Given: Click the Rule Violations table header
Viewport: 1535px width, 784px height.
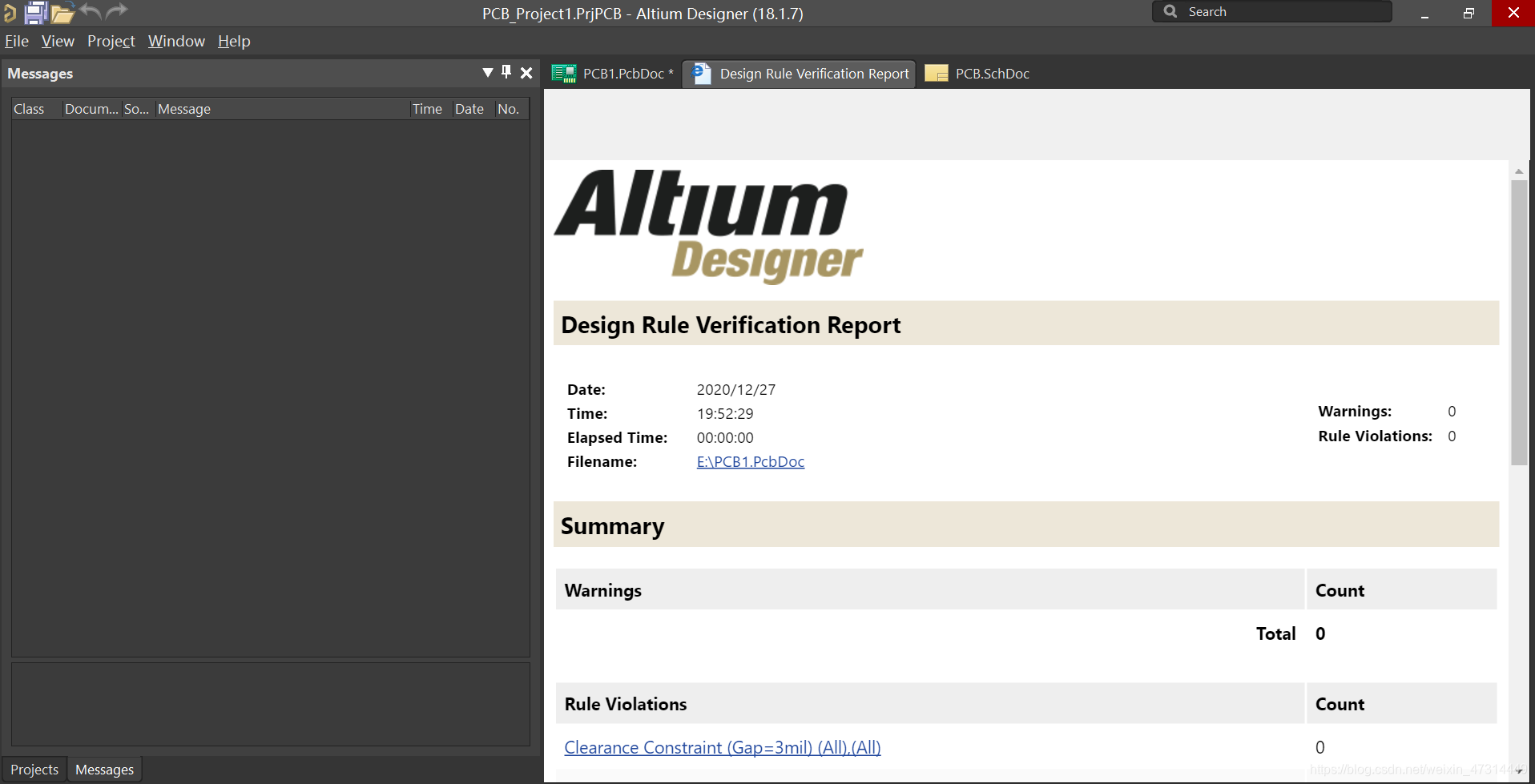Looking at the screenshot, I should point(930,704).
